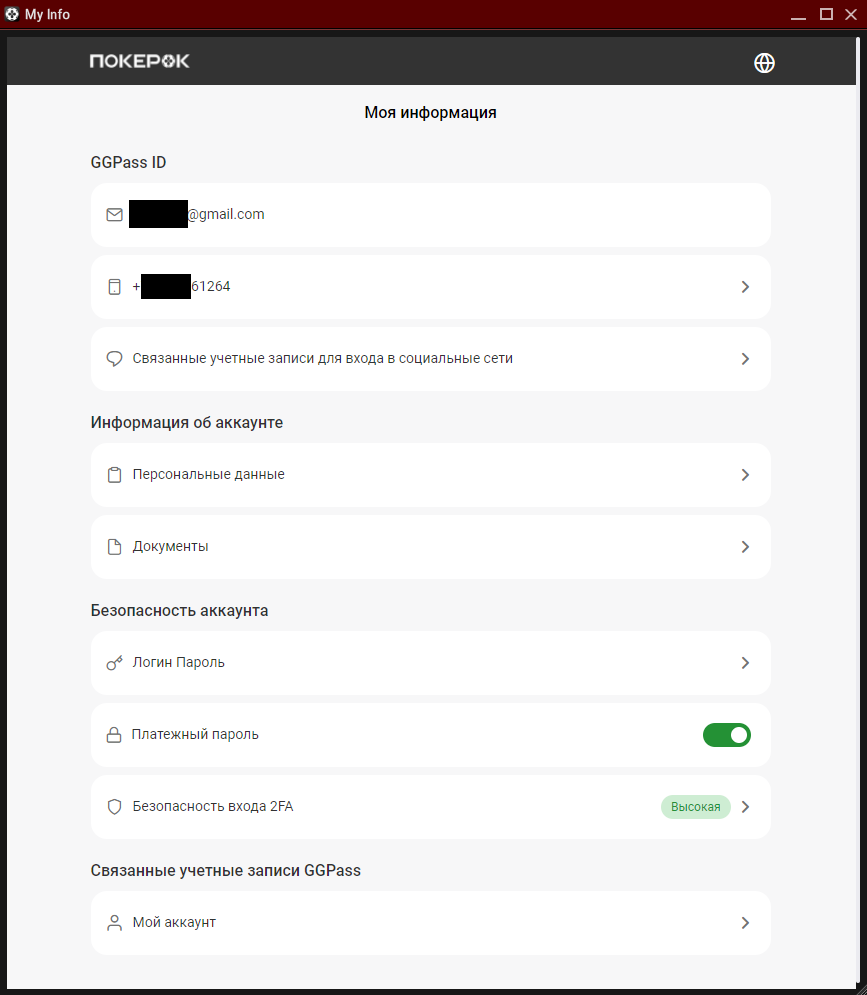
Task: Click the lock icon on Платежный пароль row
Action: point(114,734)
